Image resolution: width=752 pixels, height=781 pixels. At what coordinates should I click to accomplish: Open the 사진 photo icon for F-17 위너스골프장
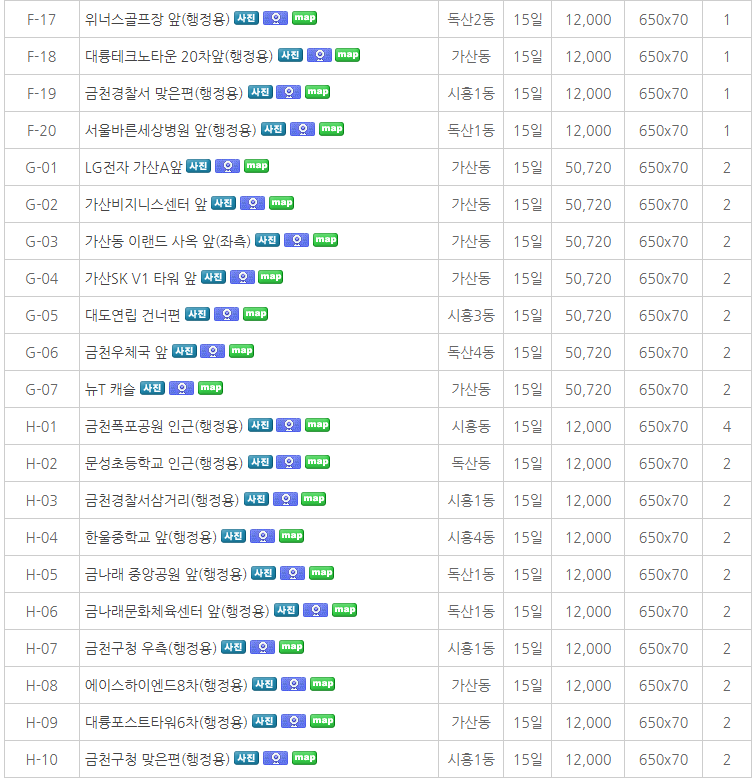pos(247,18)
